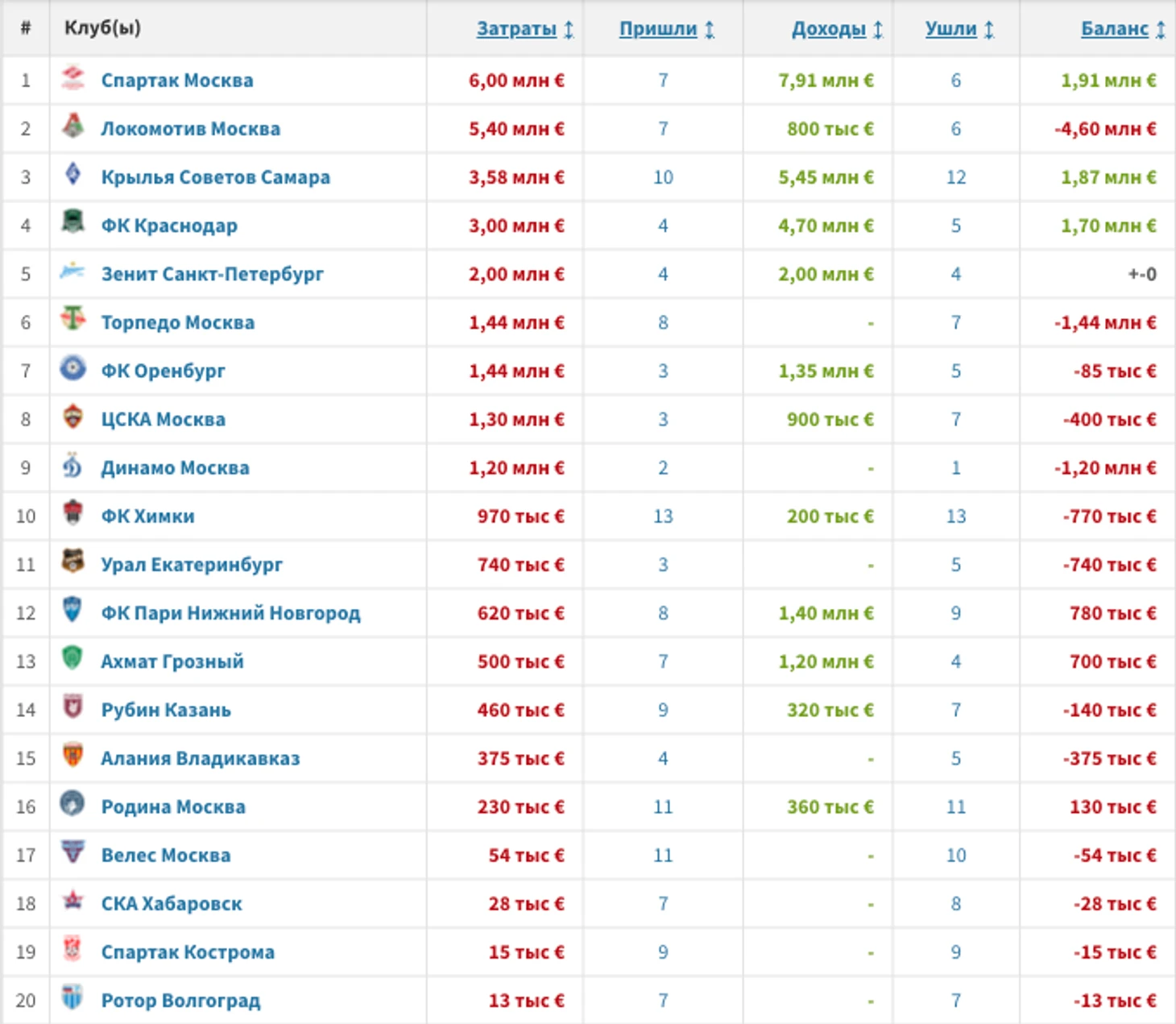Screen dimensions: 1176x1024
Task: Open the Велес Москва club link
Action: [166, 855]
